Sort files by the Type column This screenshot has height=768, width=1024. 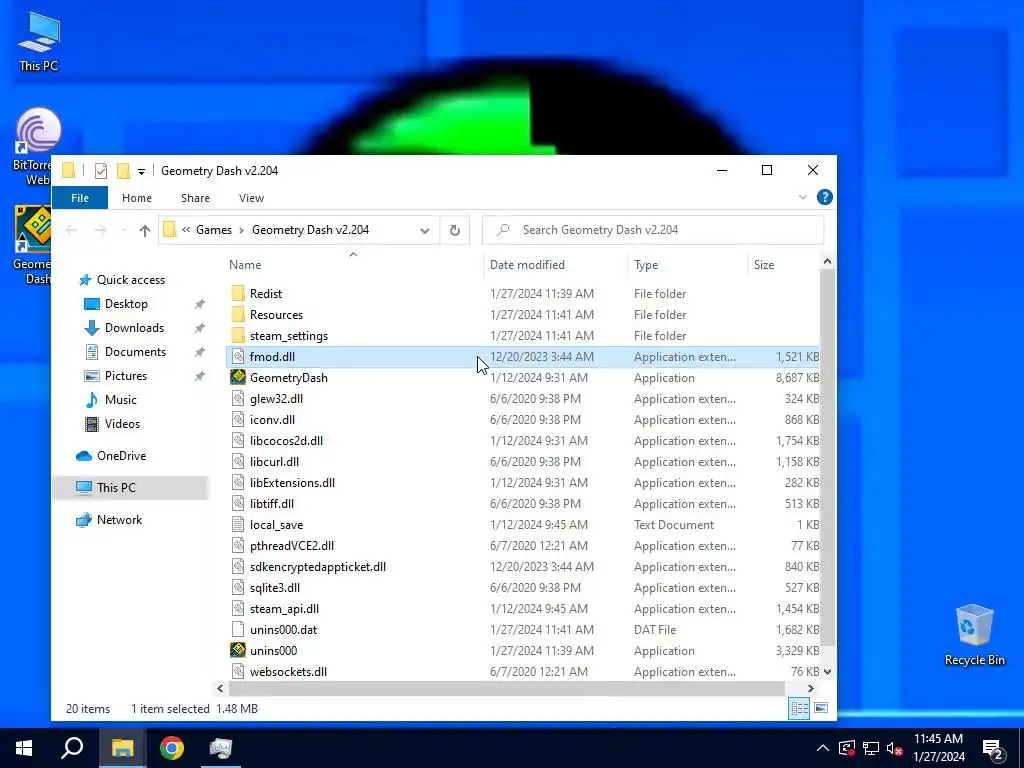click(x=646, y=264)
